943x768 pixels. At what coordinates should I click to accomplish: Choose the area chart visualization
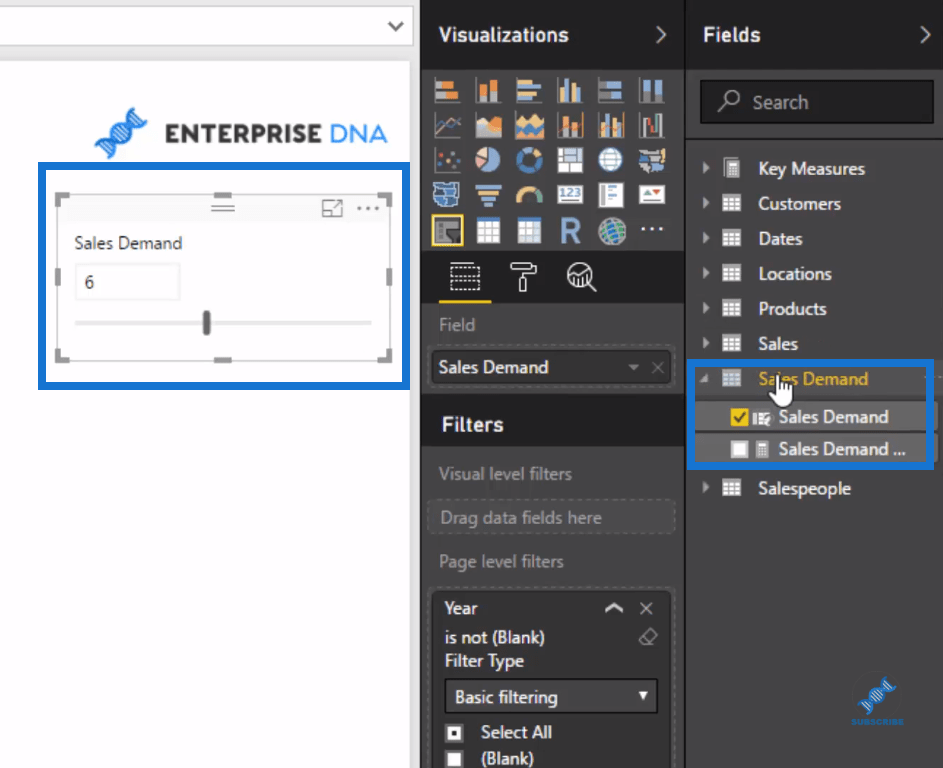click(x=488, y=126)
